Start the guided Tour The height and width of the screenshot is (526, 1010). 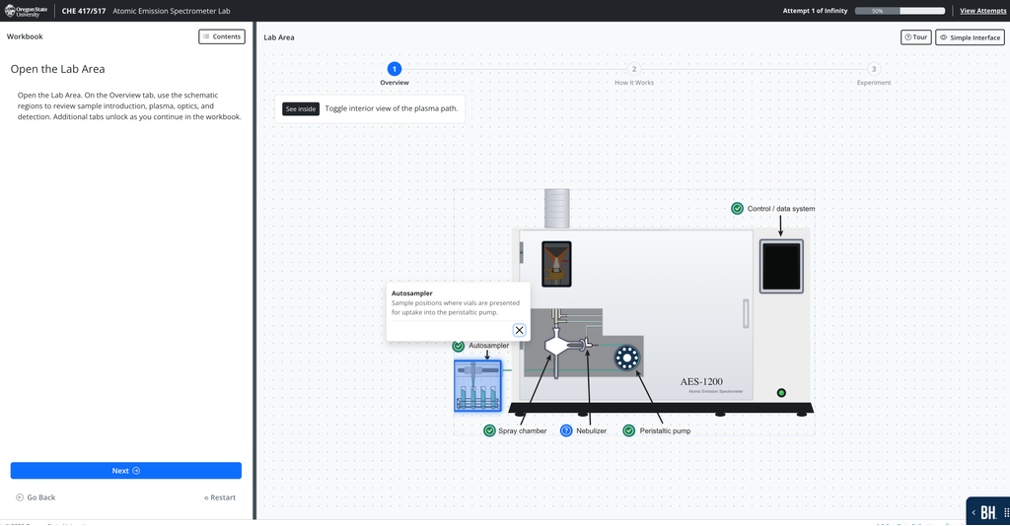coord(915,37)
